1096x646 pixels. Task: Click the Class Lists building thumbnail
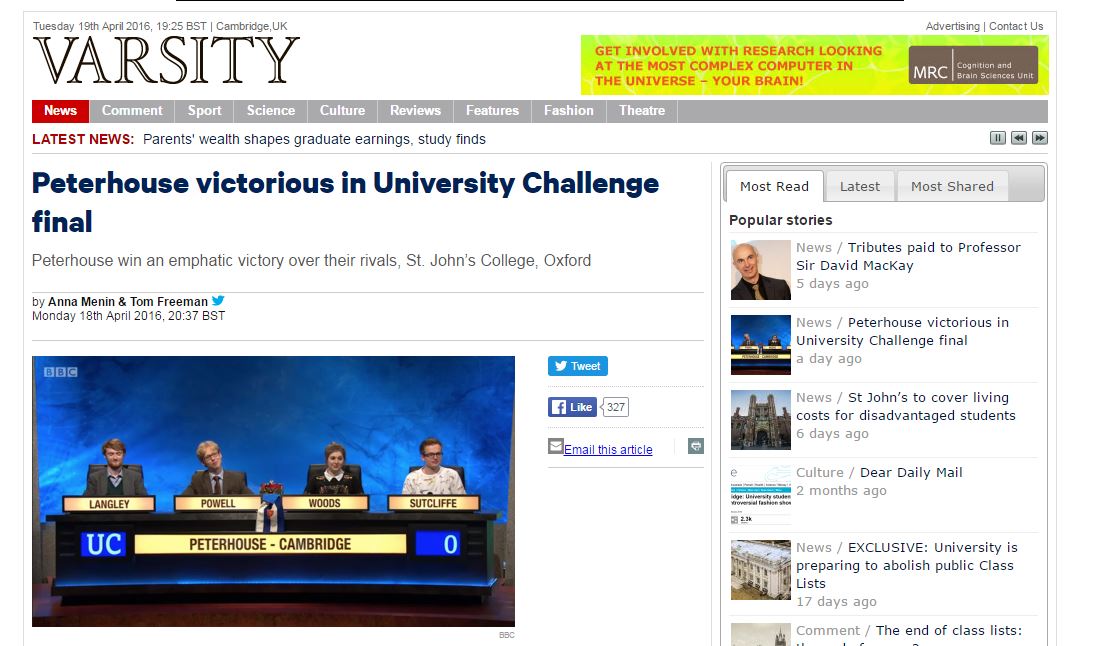(x=760, y=570)
